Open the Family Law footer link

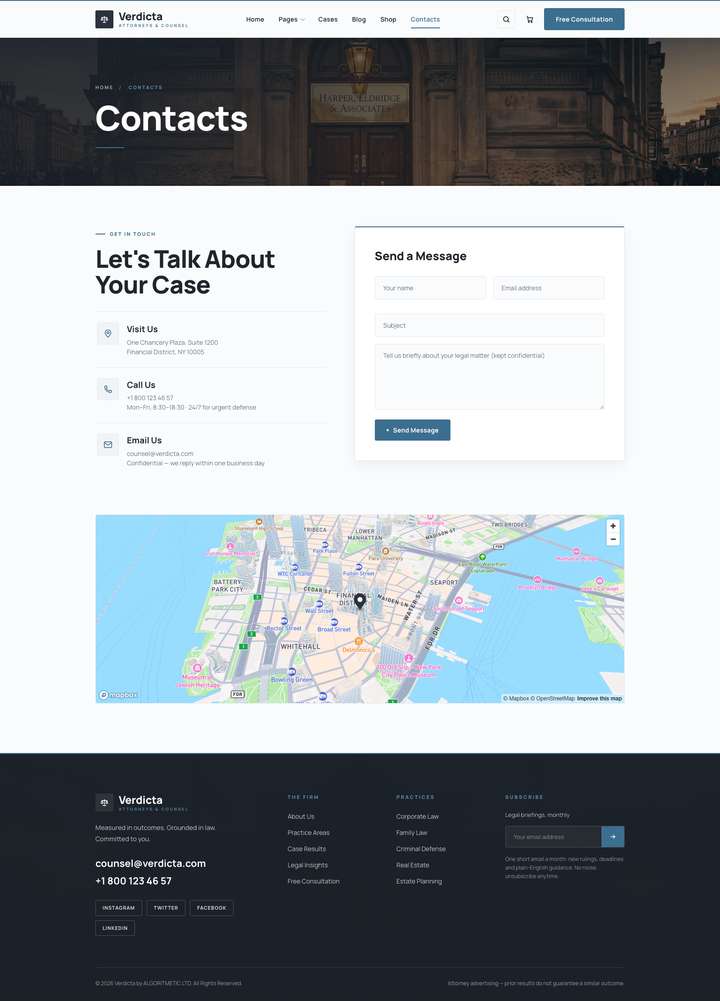pyautogui.click(x=412, y=832)
